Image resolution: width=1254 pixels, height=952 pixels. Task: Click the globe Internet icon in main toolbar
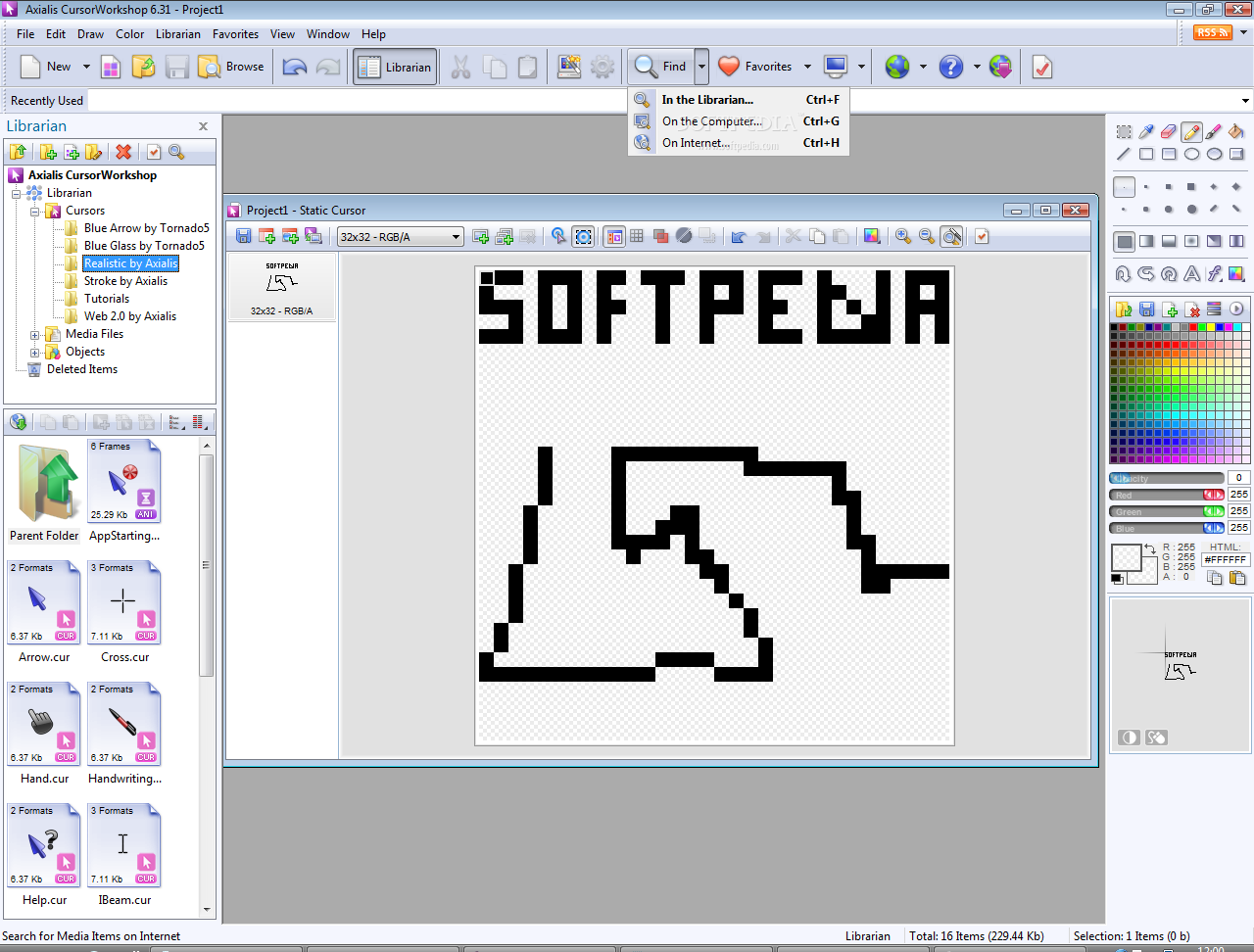tap(897, 67)
